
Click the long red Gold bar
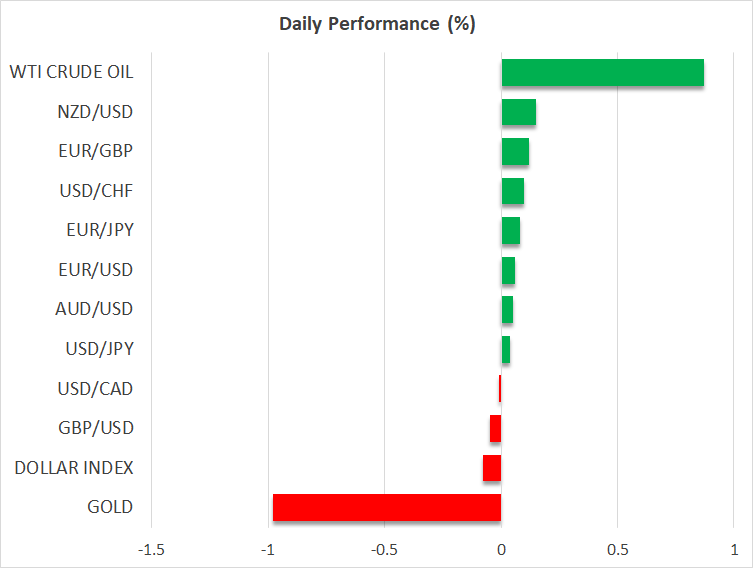(386, 507)
